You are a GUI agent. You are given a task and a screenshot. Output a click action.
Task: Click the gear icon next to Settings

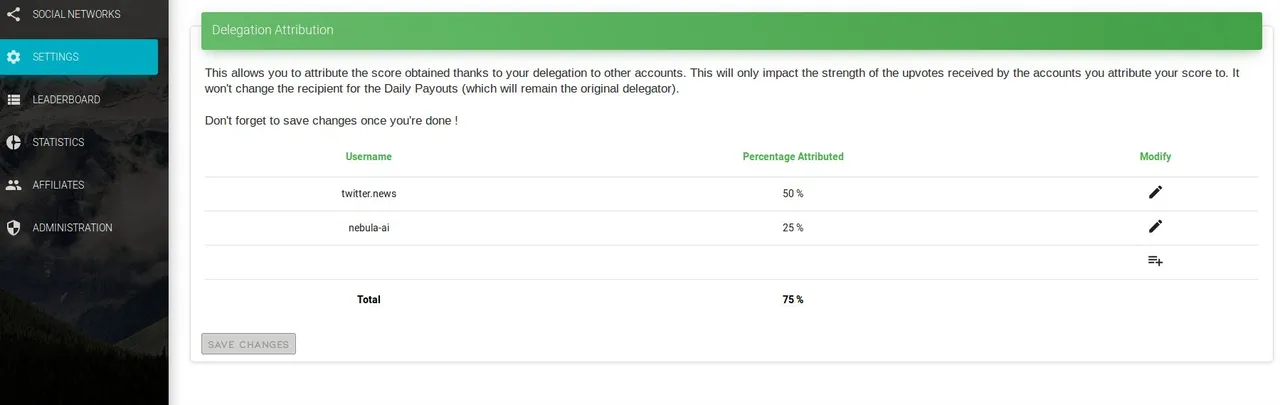pyautogui.click(x=13, y=57)
